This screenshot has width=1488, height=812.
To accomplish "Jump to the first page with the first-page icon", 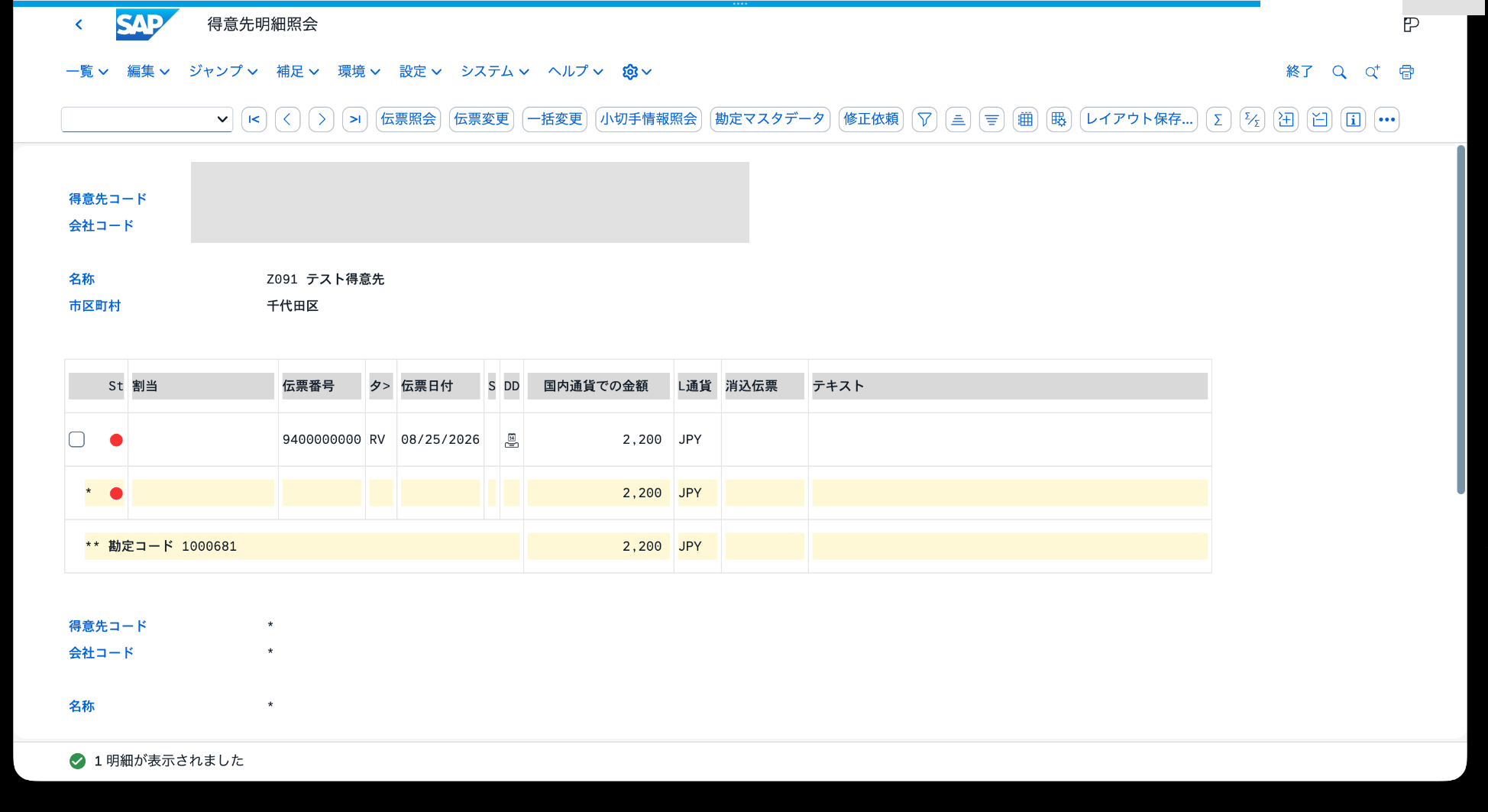I will pyautogui.click(x=254, y=119).
